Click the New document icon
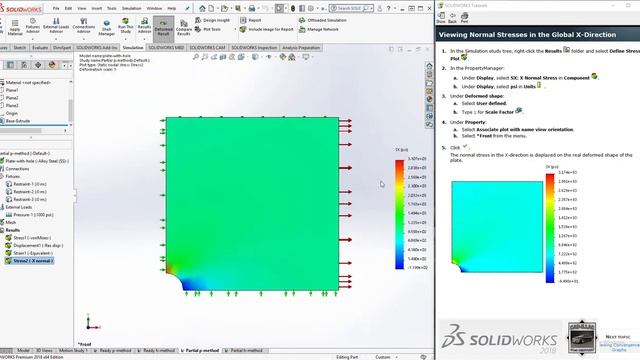 (x=211, y=8)
